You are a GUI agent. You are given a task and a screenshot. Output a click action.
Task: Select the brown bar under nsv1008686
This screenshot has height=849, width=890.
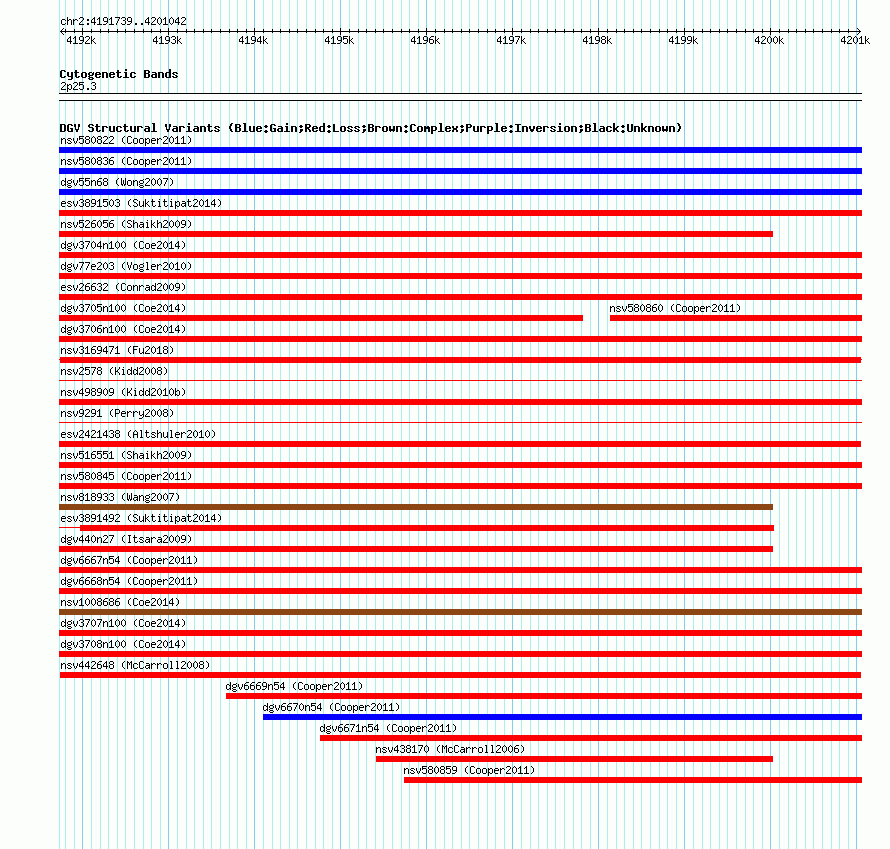coord(460,612)
